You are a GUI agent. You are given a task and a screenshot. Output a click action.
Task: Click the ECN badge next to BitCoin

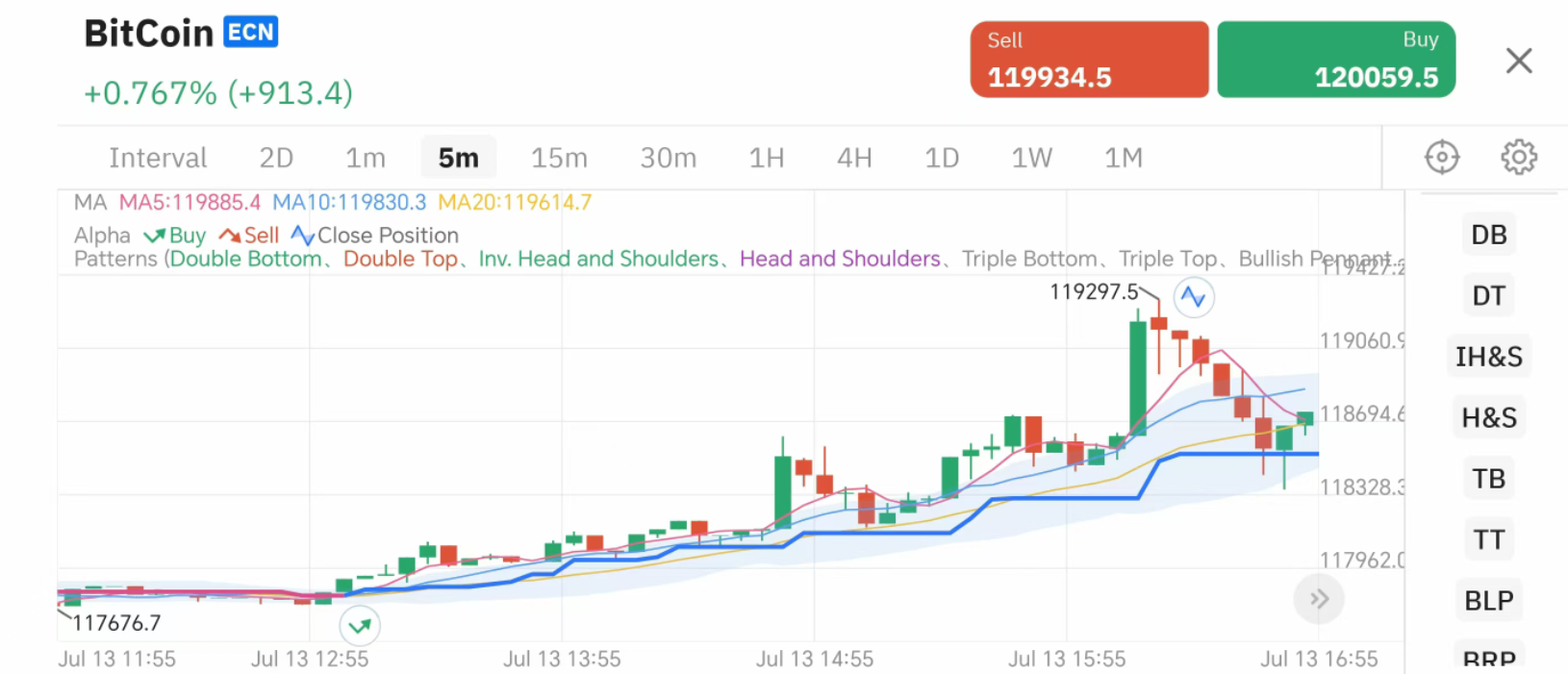coord(251,32)
